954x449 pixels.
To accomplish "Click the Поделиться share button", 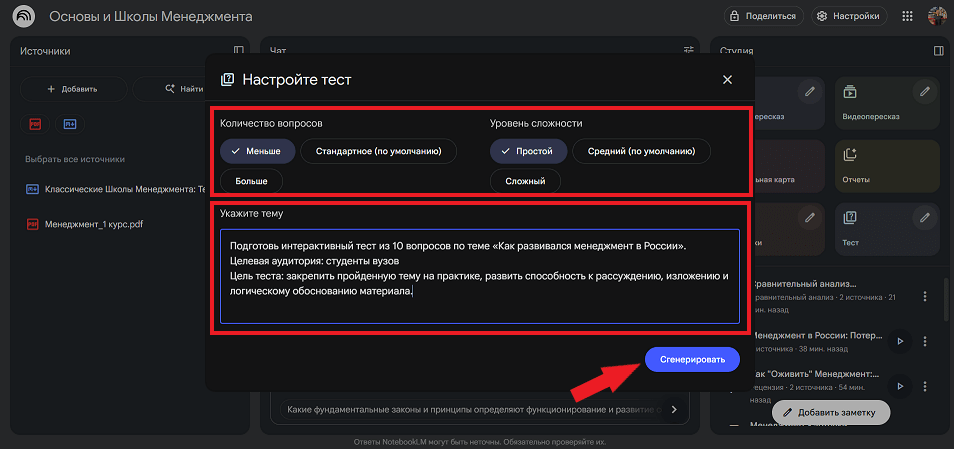I will pyautogui.click(x=763, y=16).
